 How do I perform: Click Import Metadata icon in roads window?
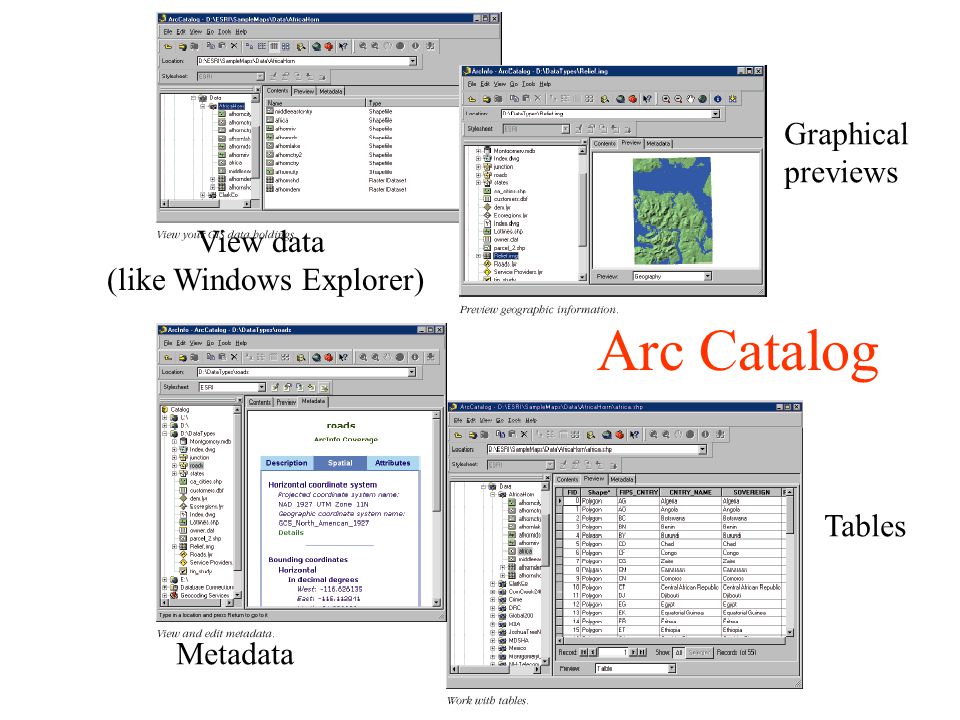[x=299, y=387]
